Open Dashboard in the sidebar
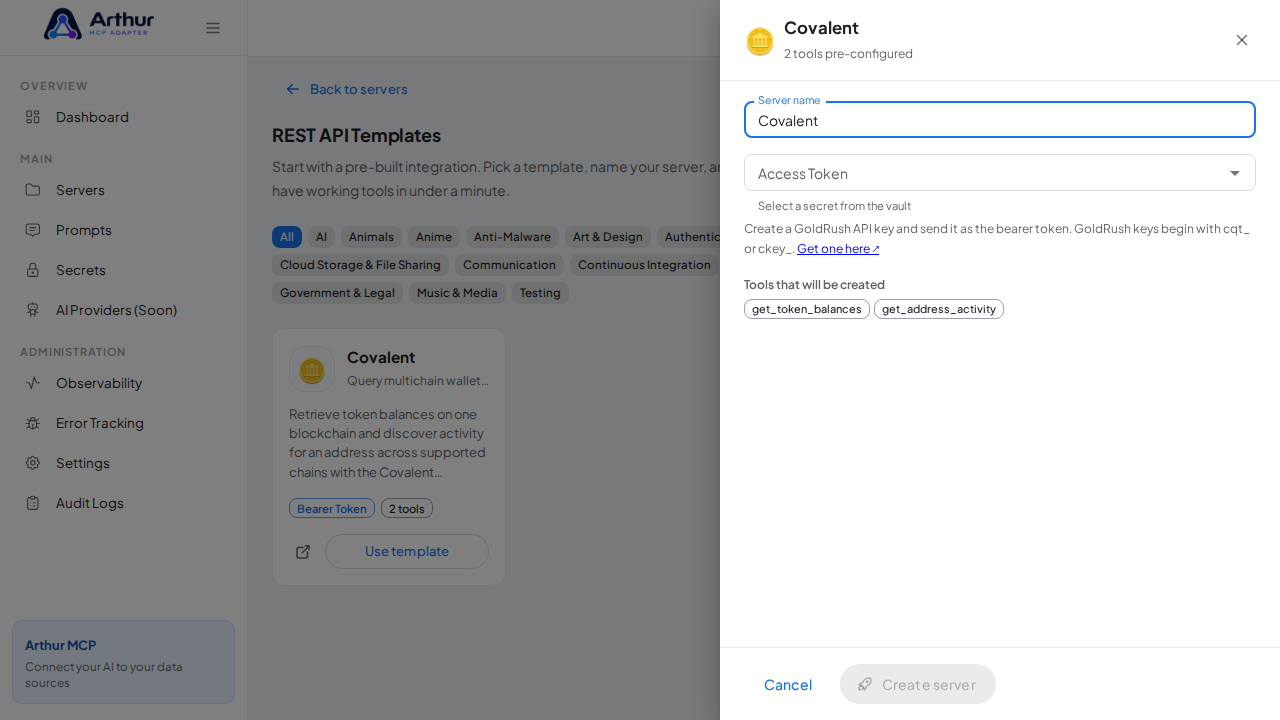 (x=123, y=117)
